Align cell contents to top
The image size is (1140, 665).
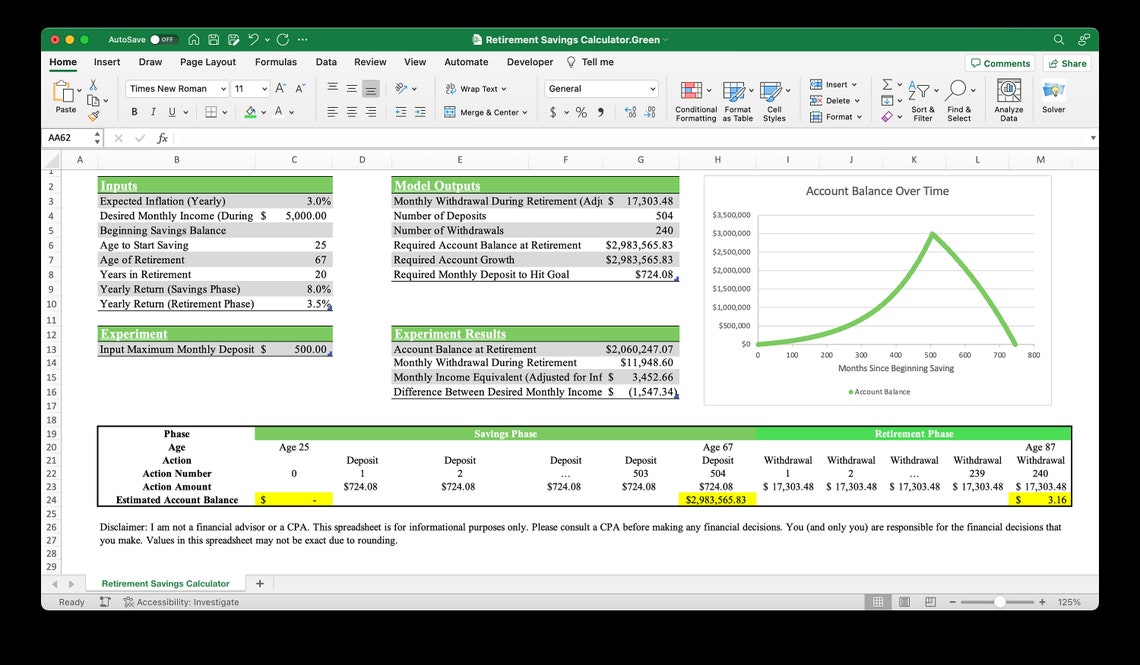(332, 88)
